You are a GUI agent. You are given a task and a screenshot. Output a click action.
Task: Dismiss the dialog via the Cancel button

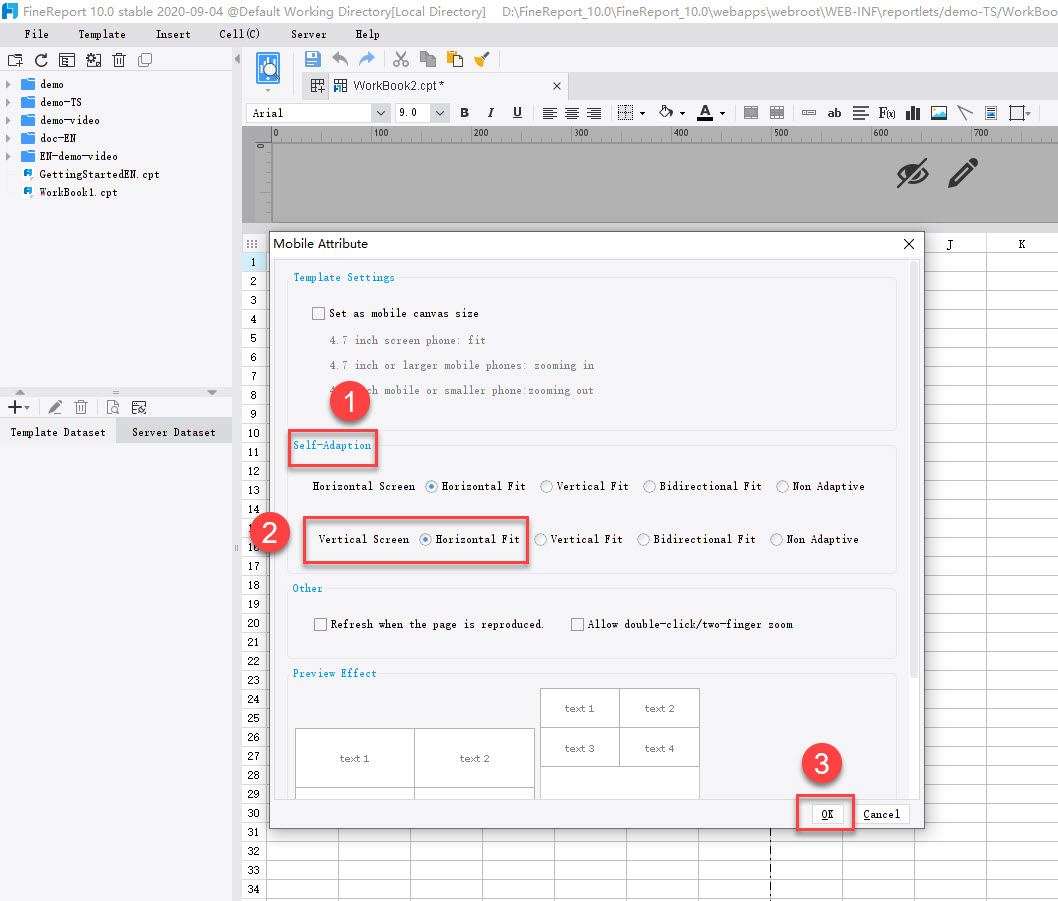pyautogui.click(x=881, y=814)
